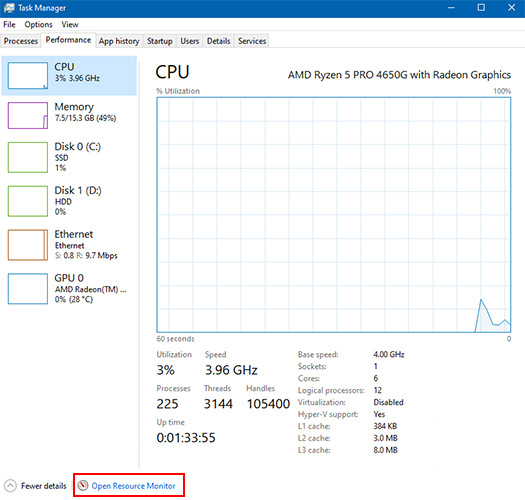Click the Resource Monitor gauge icon
Viewport: 525px width, 500px height.
(x=83, y=485)
